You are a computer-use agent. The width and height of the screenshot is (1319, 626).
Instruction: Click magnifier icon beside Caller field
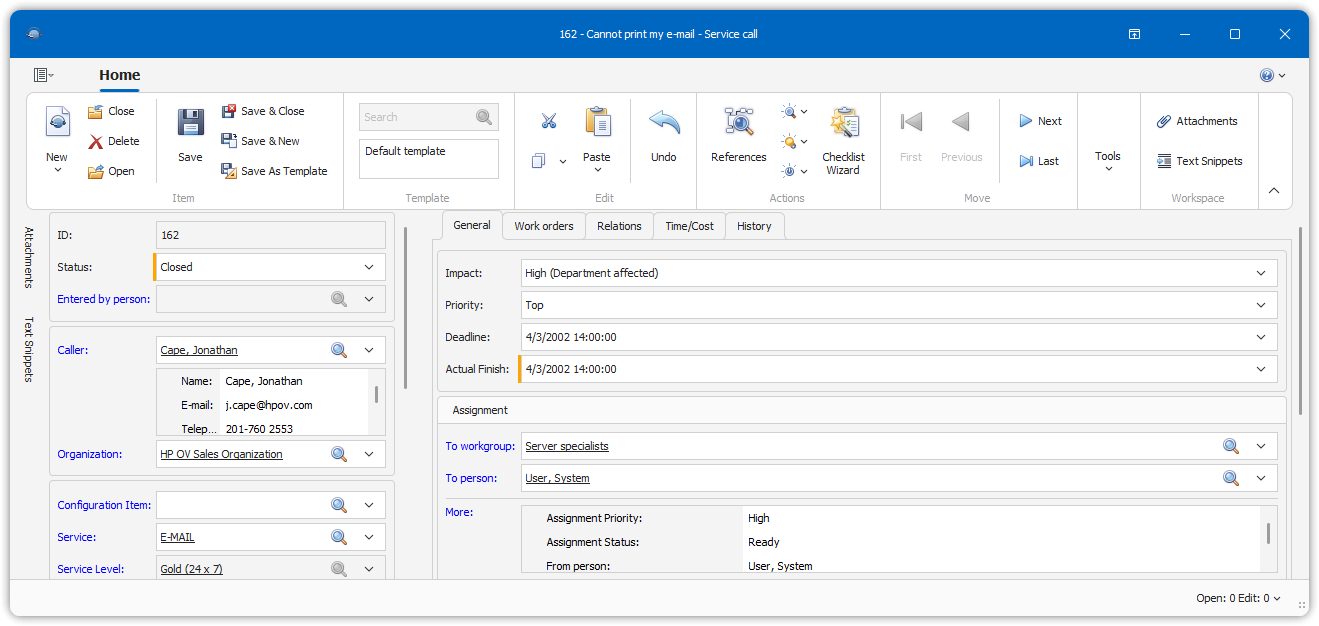coord(339,350)
